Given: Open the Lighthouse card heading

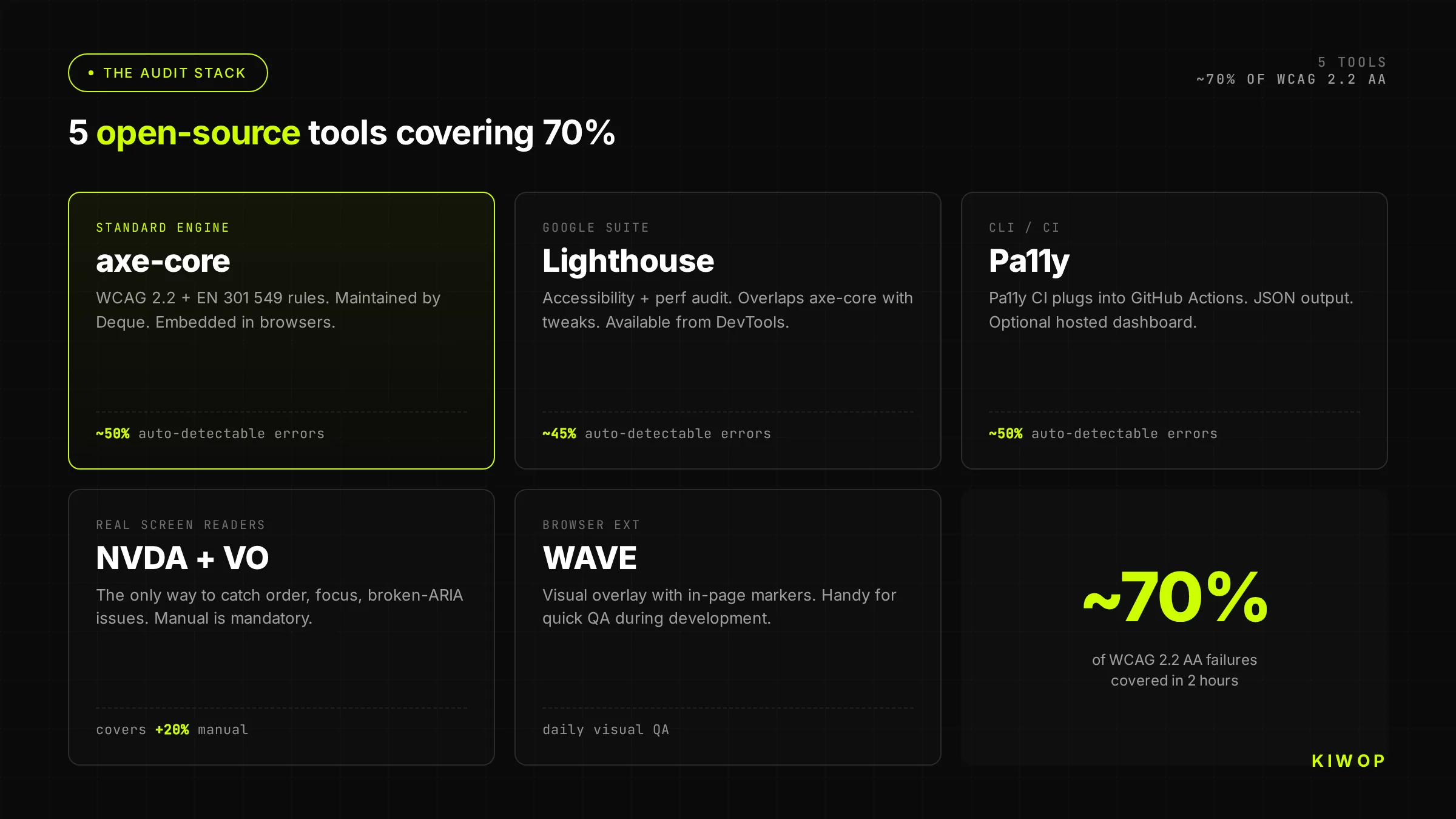Looking at the screenshot, I should pos(628,261).
